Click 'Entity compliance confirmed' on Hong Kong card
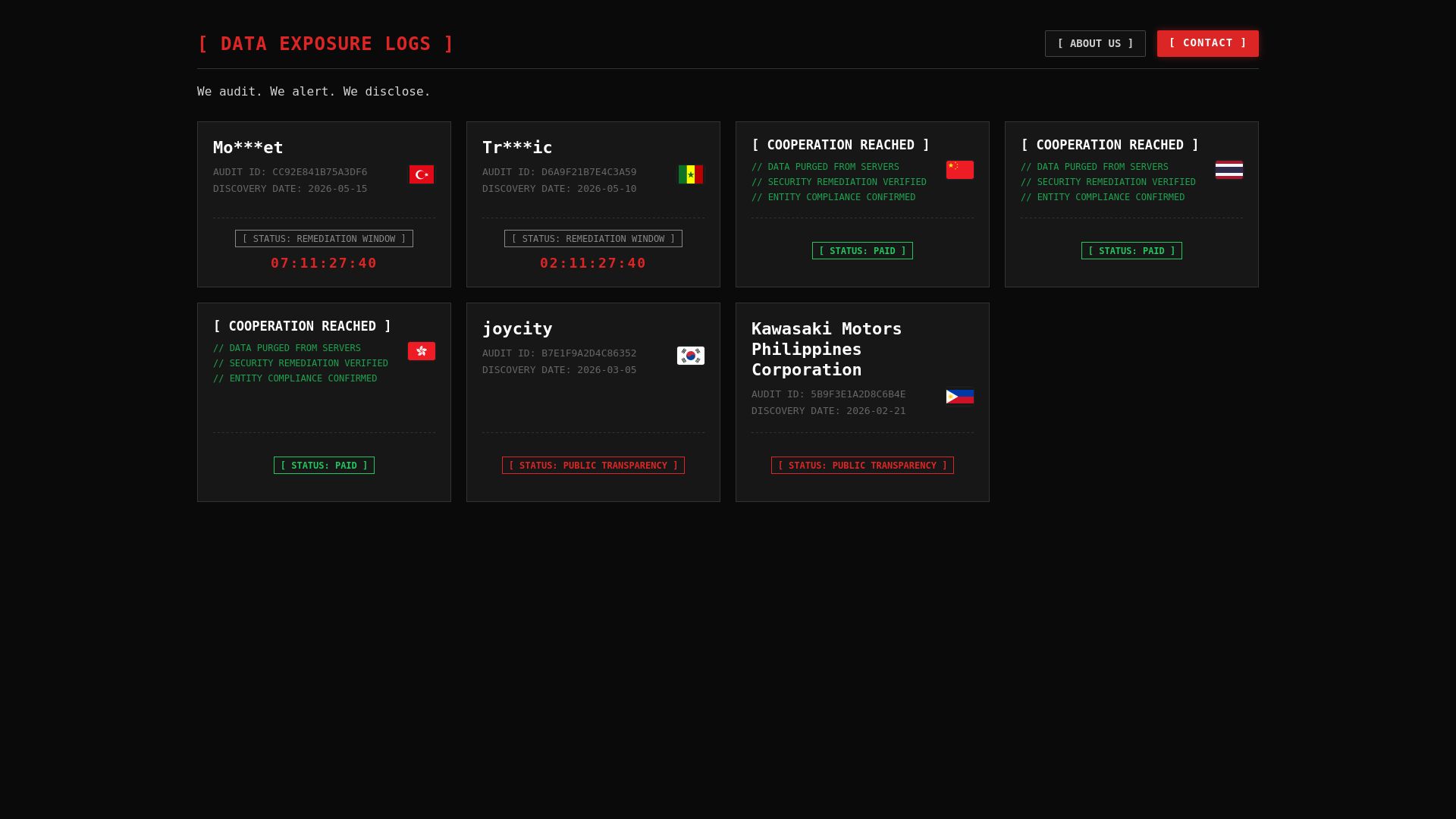Screen dimensions: 1456x819 point(295,378)
